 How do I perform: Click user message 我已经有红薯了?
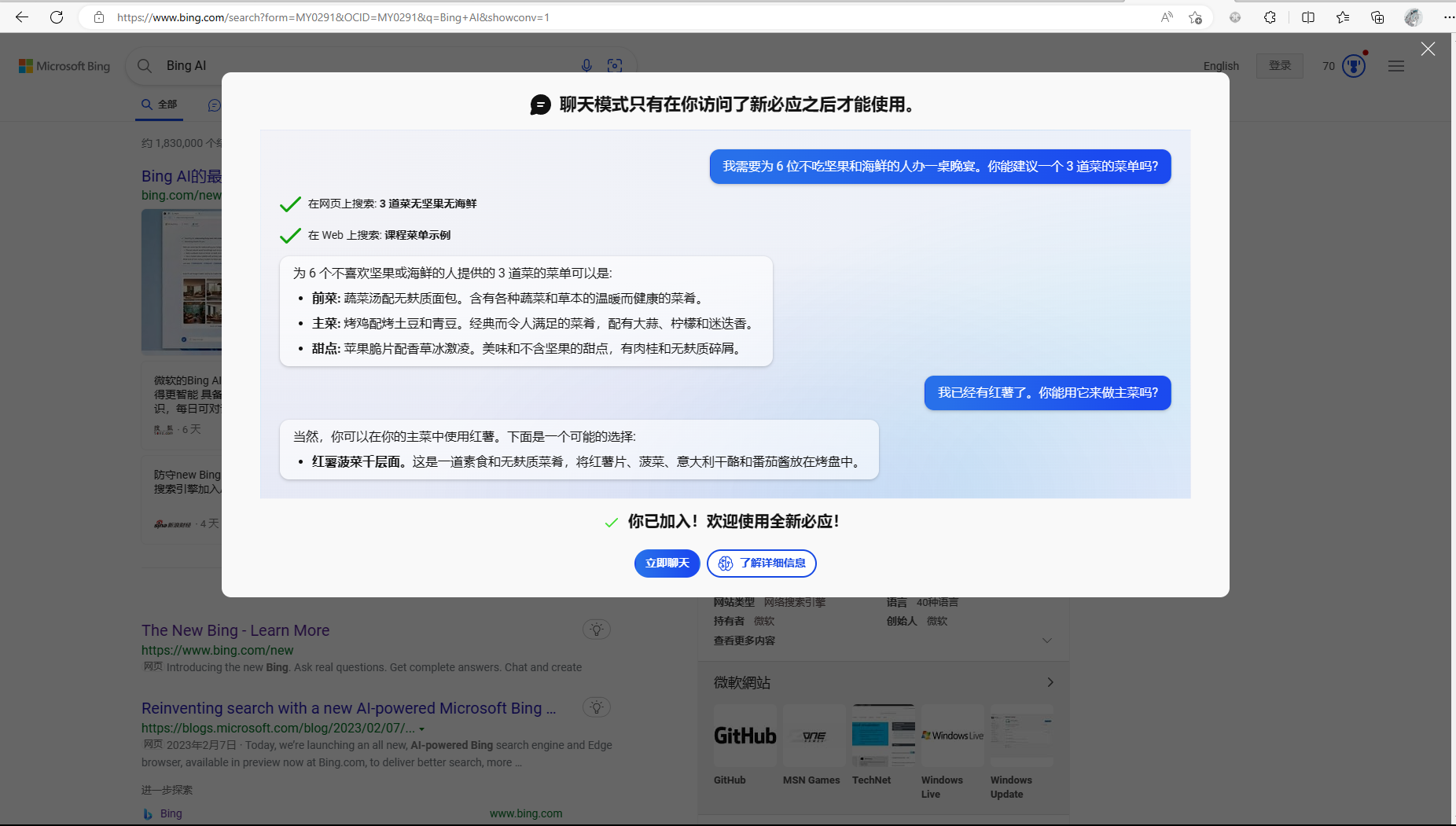coord(1048,393)
